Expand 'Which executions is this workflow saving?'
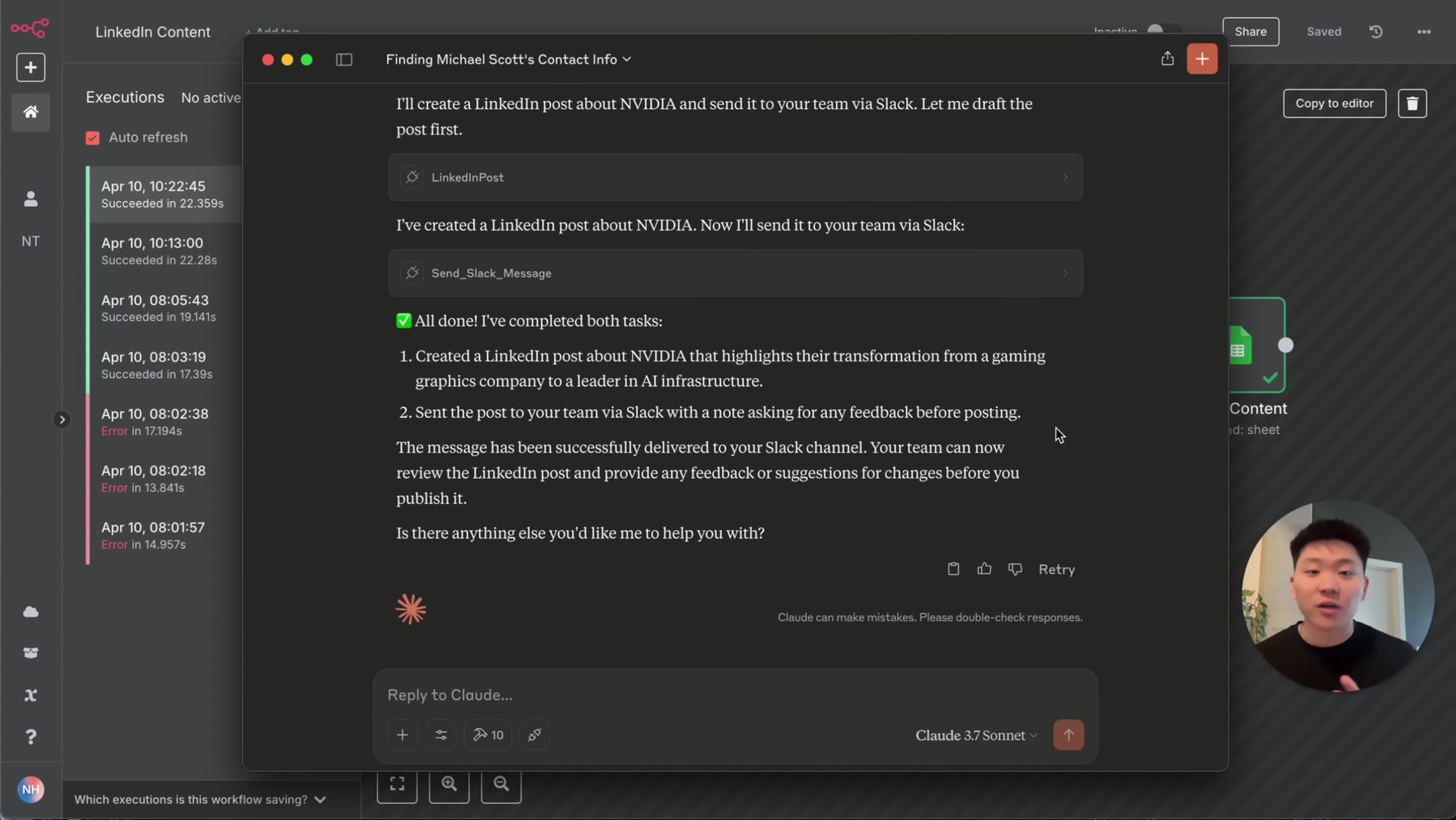Image resolution: width=1456 pixels, height=820 pixels. (x=200, y=800)
